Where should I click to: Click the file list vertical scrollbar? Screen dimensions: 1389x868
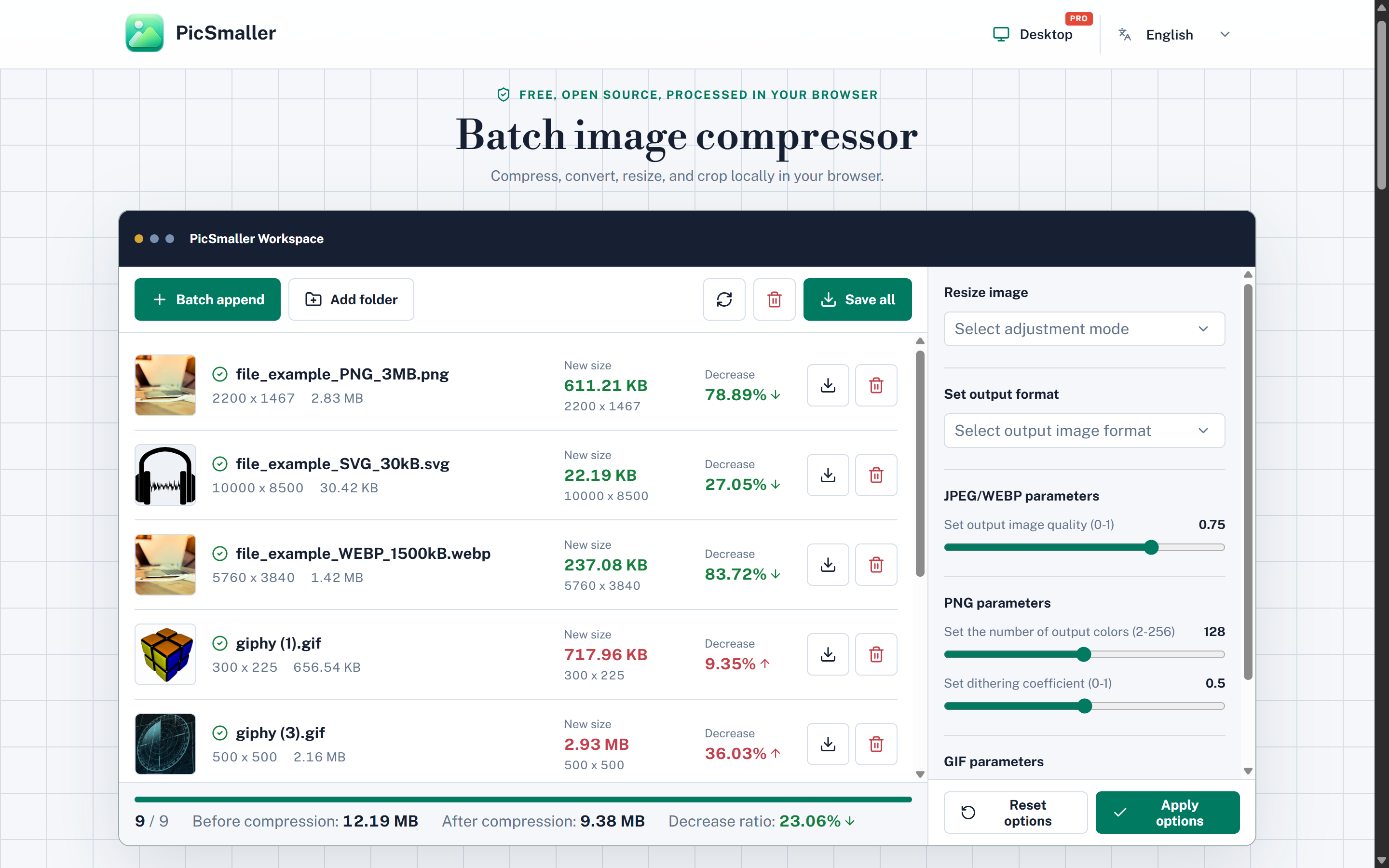click(920, 464)
